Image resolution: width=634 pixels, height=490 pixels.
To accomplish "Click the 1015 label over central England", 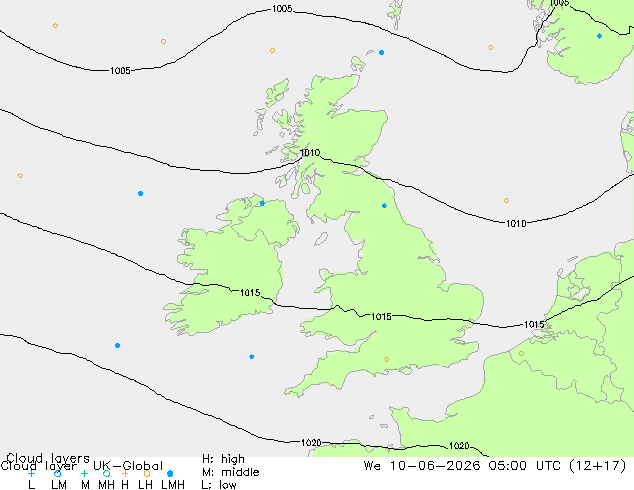I will tap(381, 317).
